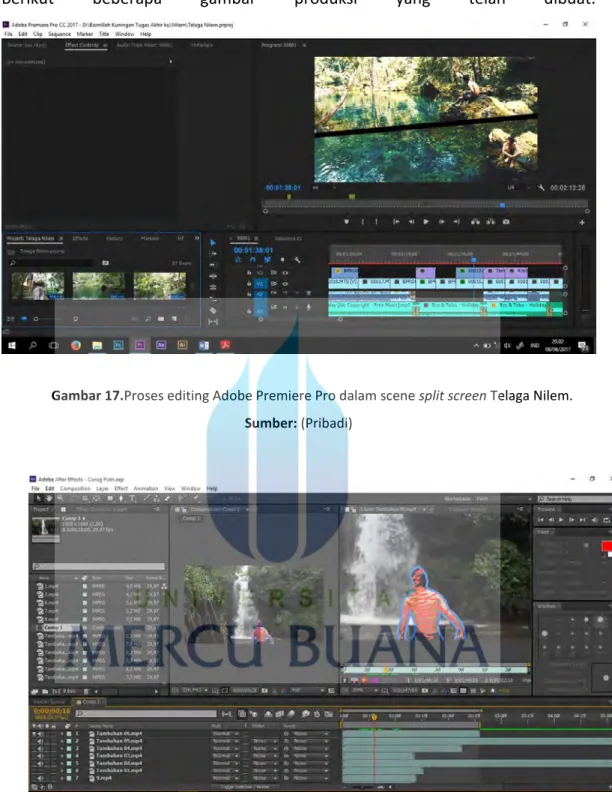This screenshot has height=792, width=612.
Task: Toggle lock on Premiere V2 track
Action: tap(249, 272)
